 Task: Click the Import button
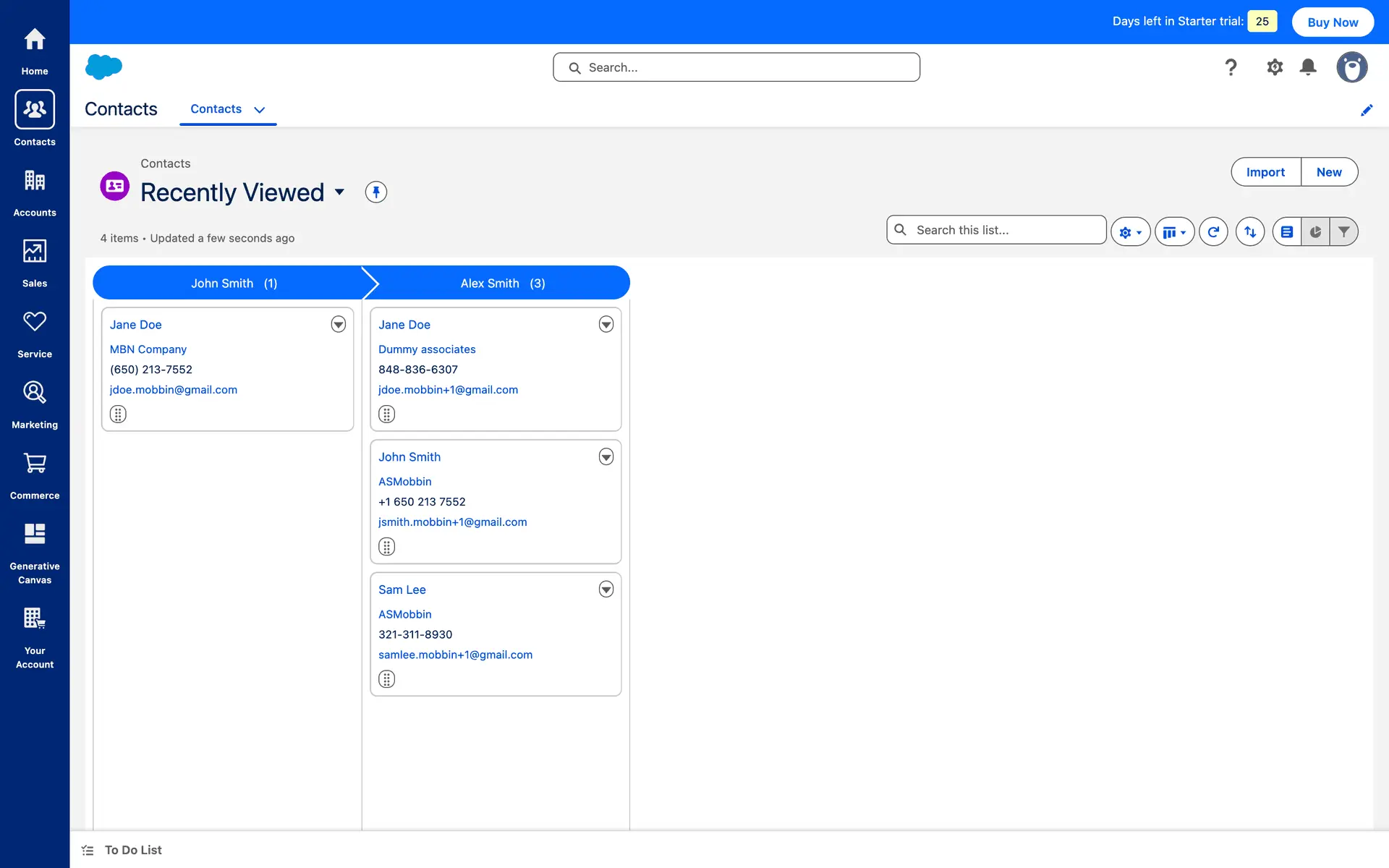[1265, 172]
